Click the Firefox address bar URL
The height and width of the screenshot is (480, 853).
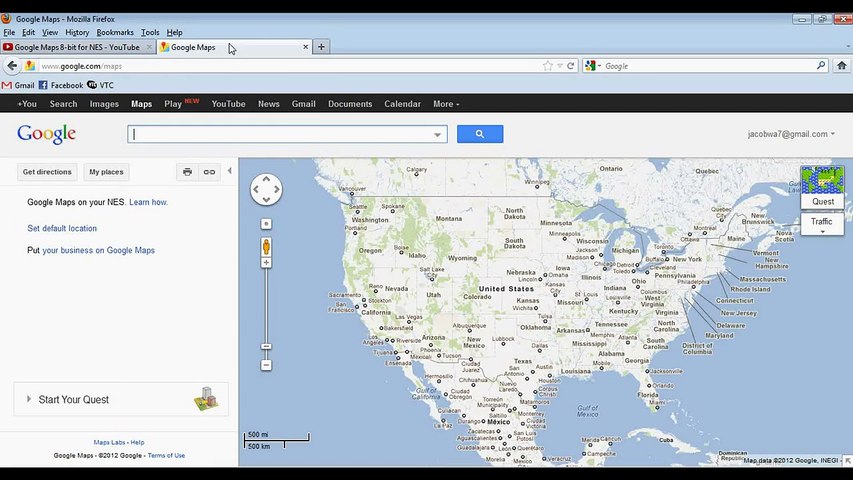pos(82,66)
